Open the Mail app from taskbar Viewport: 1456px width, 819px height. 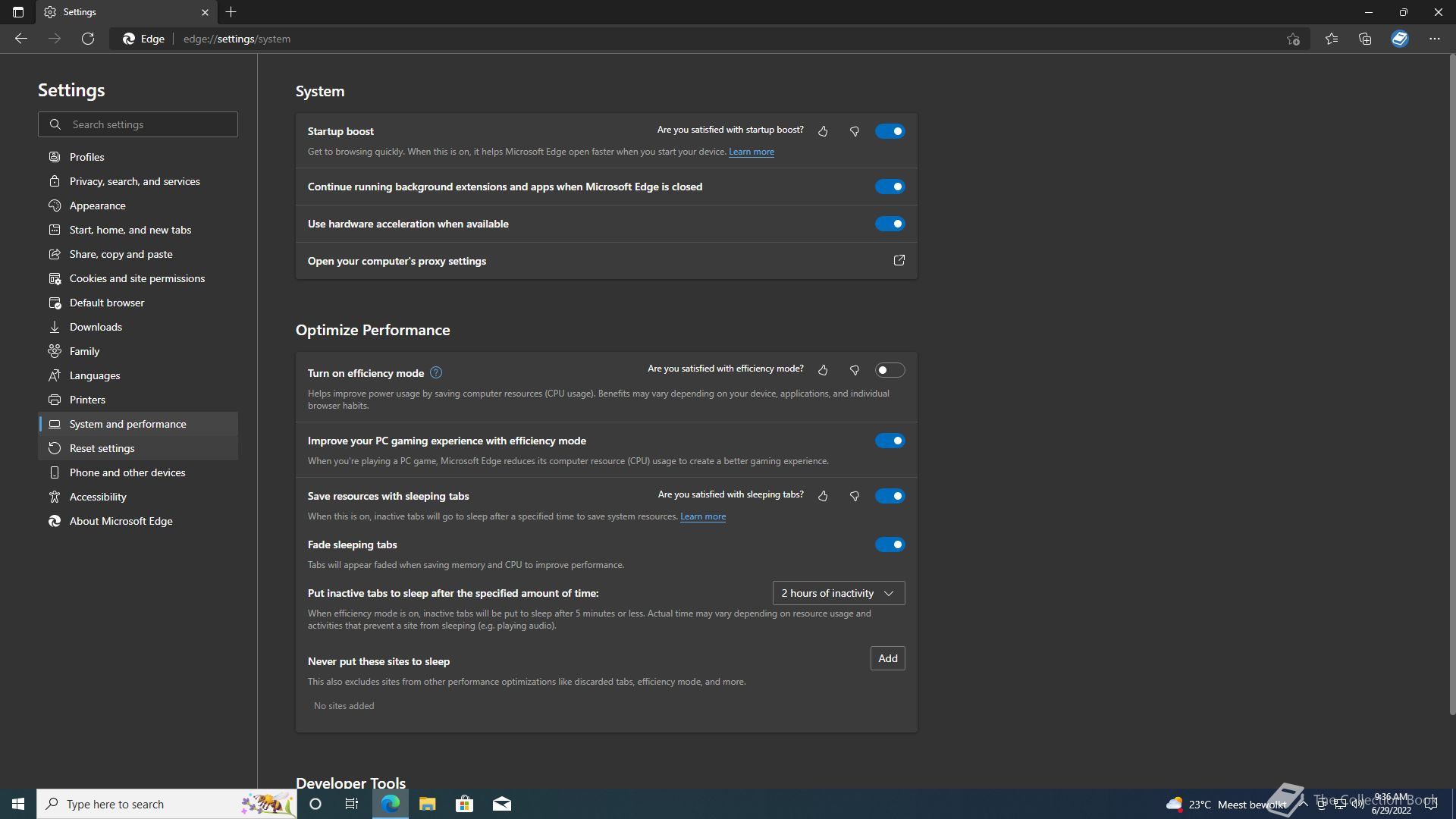pyautogui.click(x=502, y=804)
